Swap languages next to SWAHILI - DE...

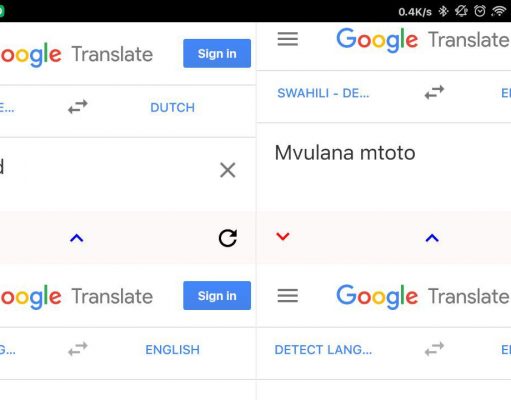[434, 92]
